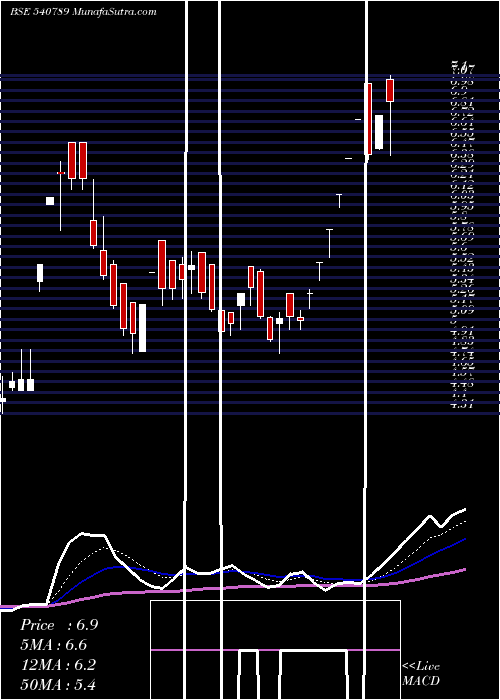This screenshot has height=700, width=500.
Task: Click the '50MA : 5.4' value
Action: [58, 684]
